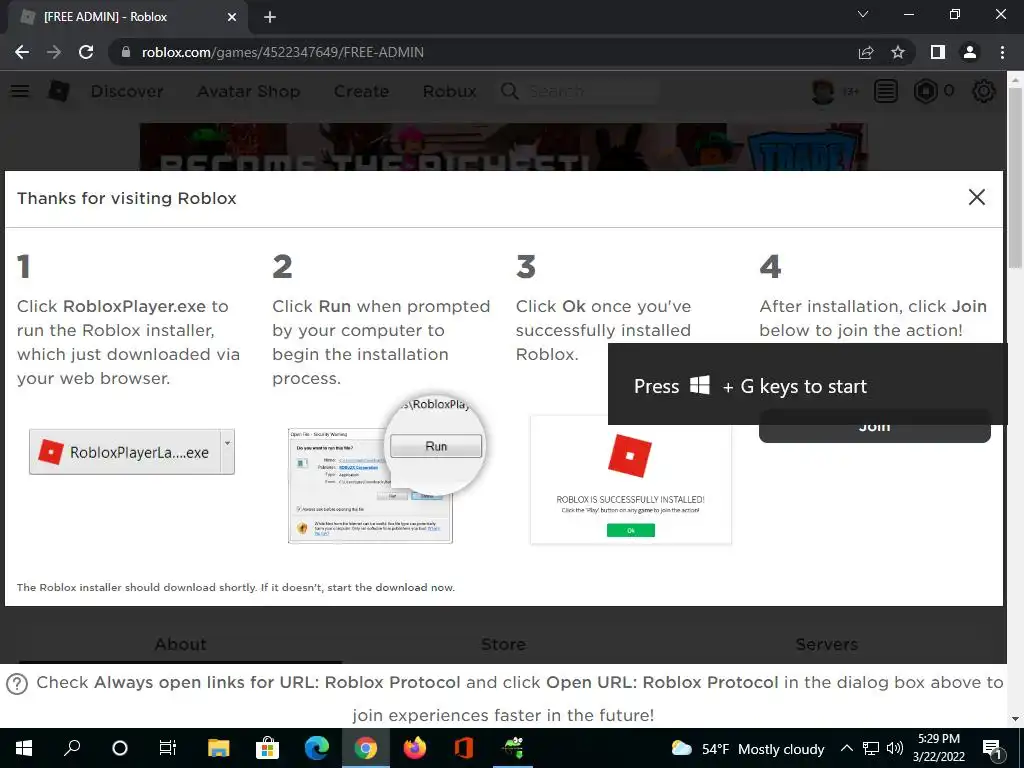
Task: Open the Avatar Shop page
Action: tap(249, 91)
